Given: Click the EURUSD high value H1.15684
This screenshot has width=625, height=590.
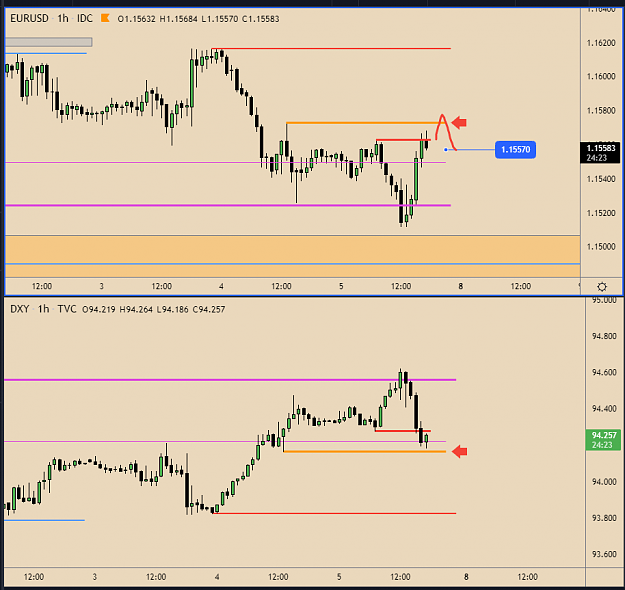Looking at the screenshot, I should click(x=179, y=19).
